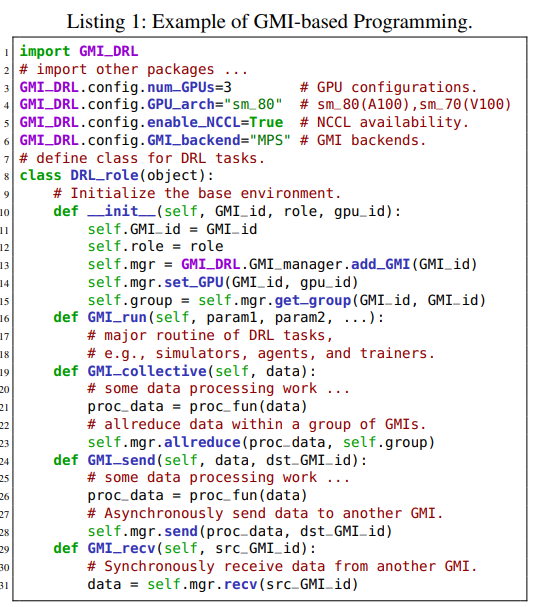The width and height of the screenshot is (537, 607).
Task: Click allreduce call on line 23
Action: click(x=202, y=442)
